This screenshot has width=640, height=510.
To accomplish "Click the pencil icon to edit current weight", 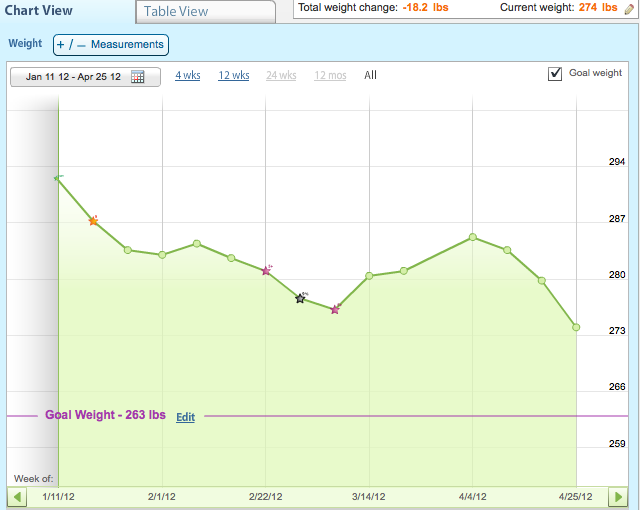I will 629,9.
